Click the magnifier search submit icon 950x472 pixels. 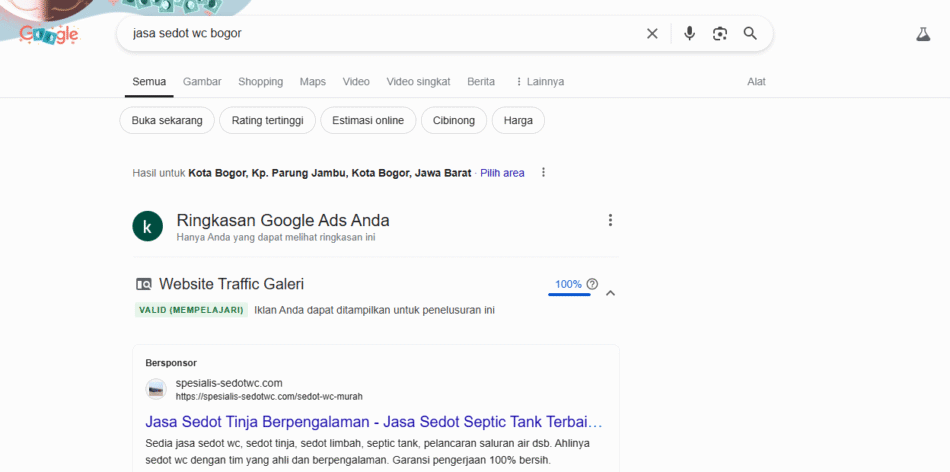[750, 33]
